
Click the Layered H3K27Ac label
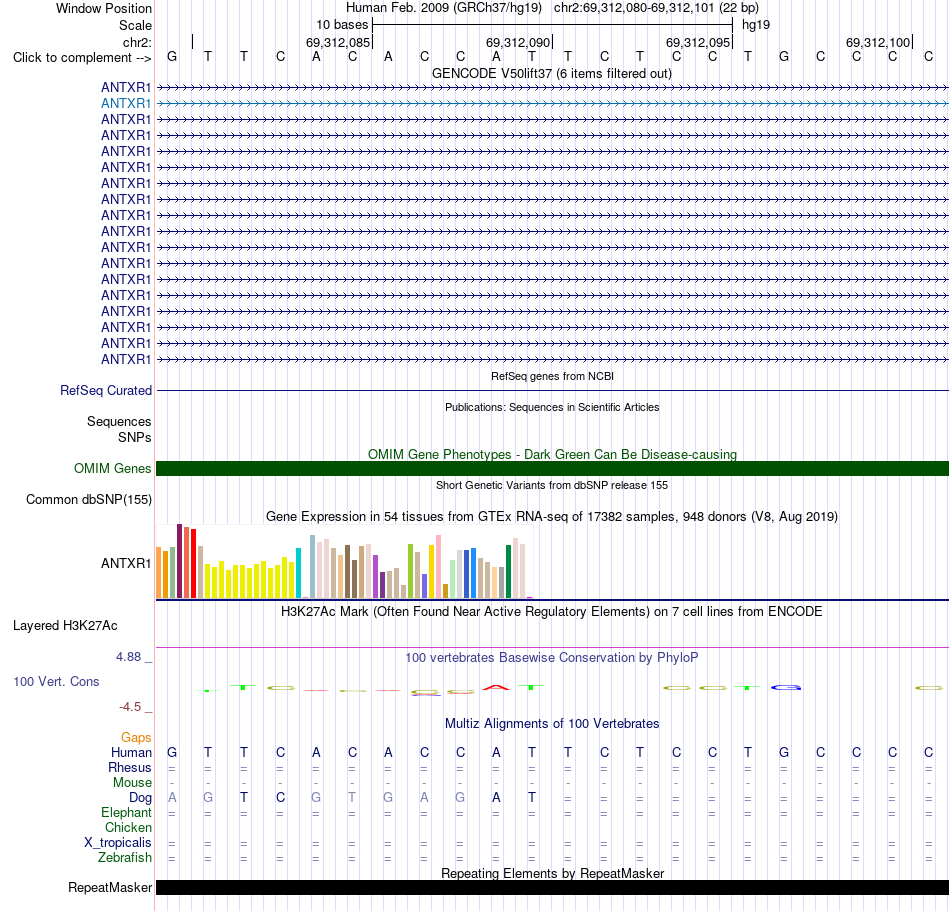(65, 626)
